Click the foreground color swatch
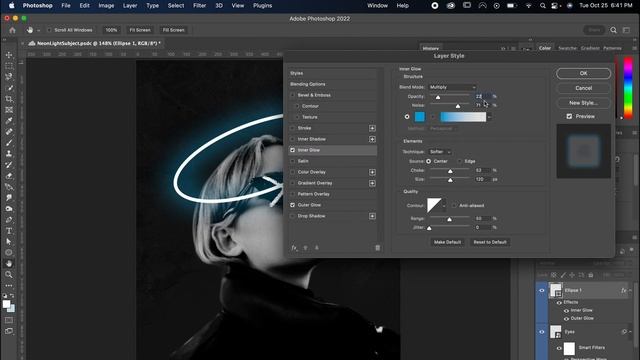This screenshot has height=360, width=640. 6,304
